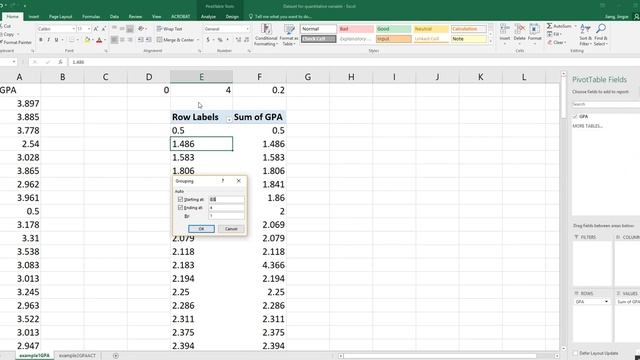The width and height of the screenshot is (640, 360).
Task: Open the font name dropdown
Action: (73, 29)
